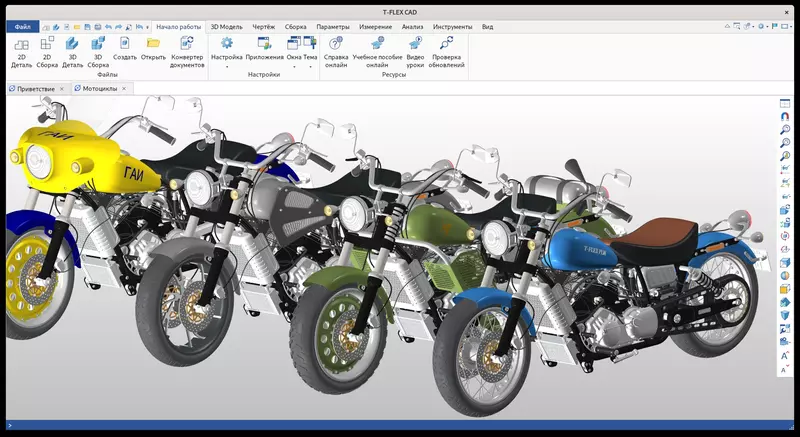Open Справка онлайн help resource
This screenshot has width=800, height=437.
[x=336, y=44]
